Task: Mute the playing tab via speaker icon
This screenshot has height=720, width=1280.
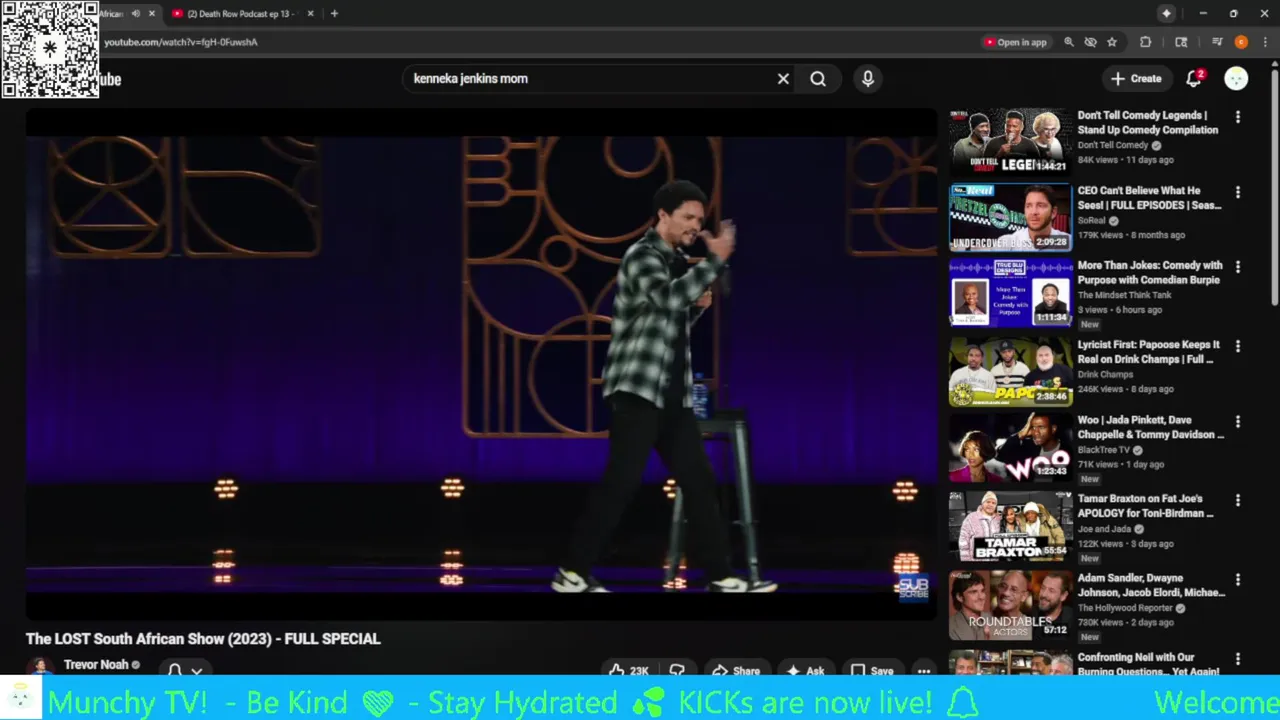Action: click(135, 14)
